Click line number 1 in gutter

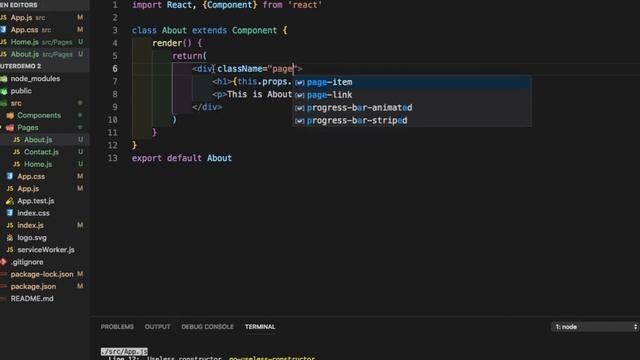tap(115, 5)
